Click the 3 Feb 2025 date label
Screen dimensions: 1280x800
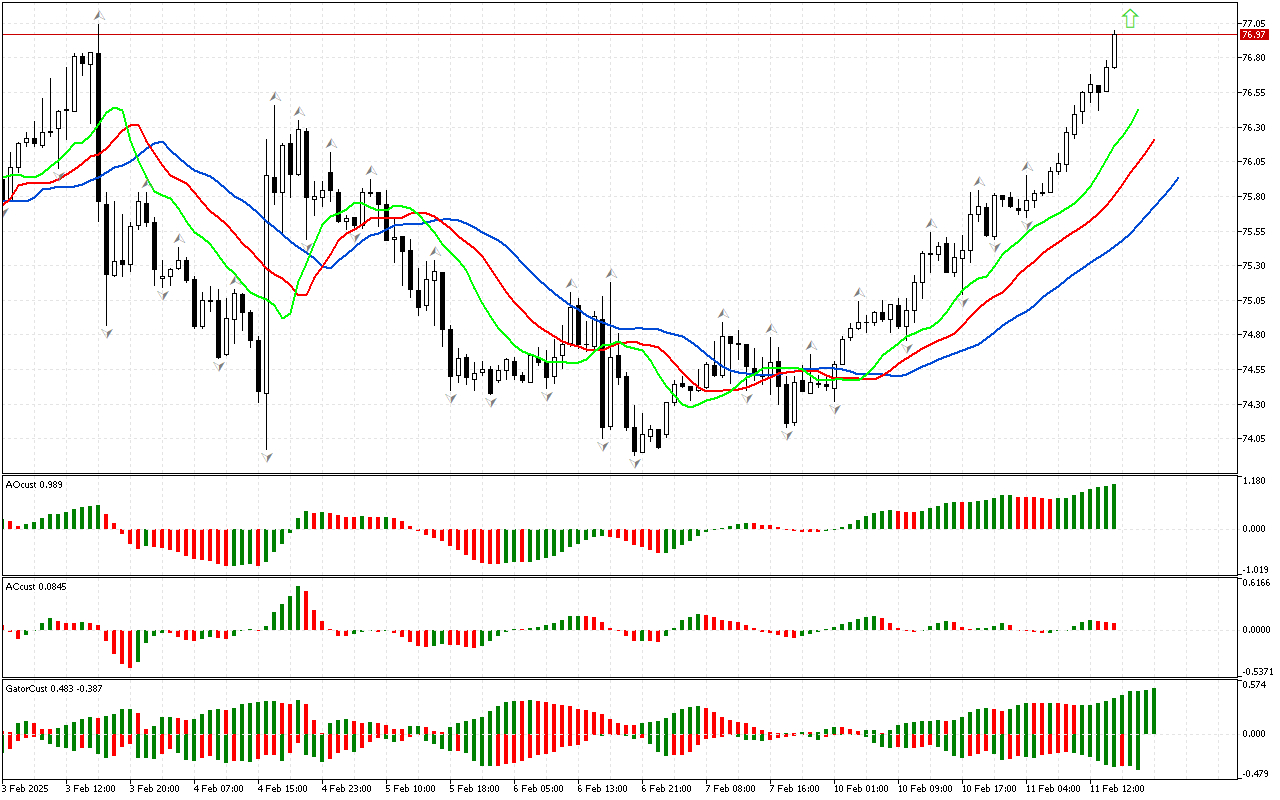25,789
